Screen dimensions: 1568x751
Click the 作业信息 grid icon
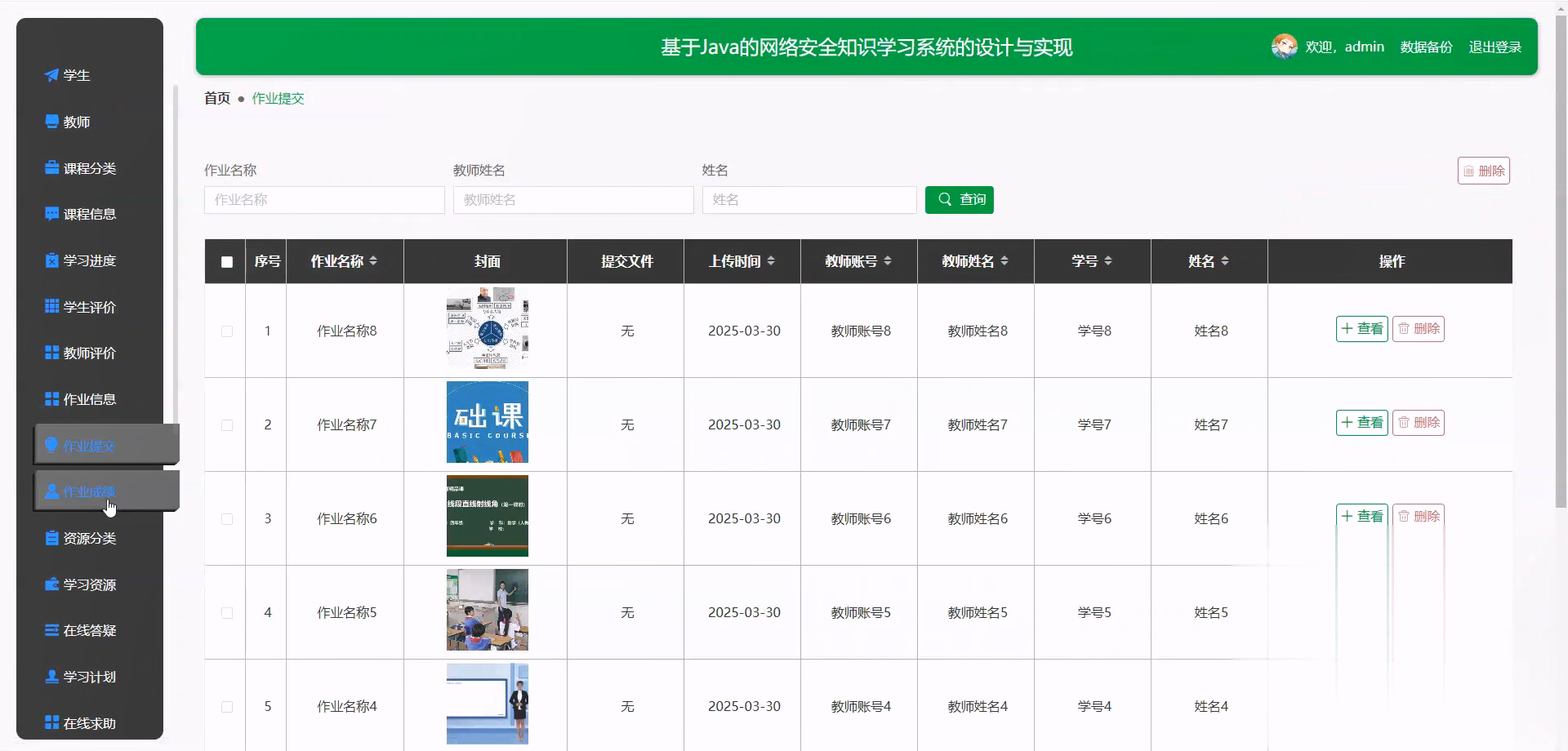pos(51,399)
